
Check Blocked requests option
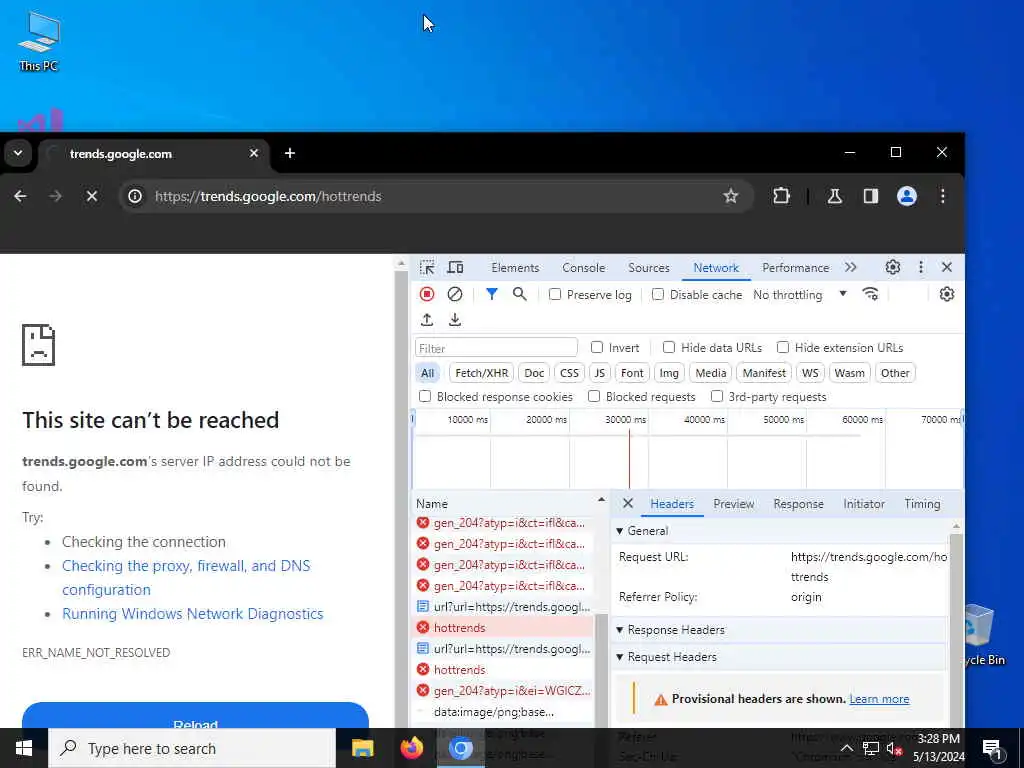click(x=594, y=396)
